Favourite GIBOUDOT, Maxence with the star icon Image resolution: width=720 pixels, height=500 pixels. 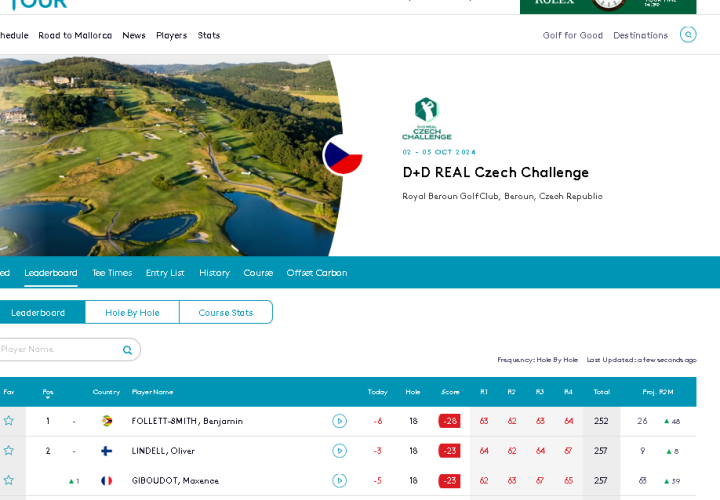9,480
